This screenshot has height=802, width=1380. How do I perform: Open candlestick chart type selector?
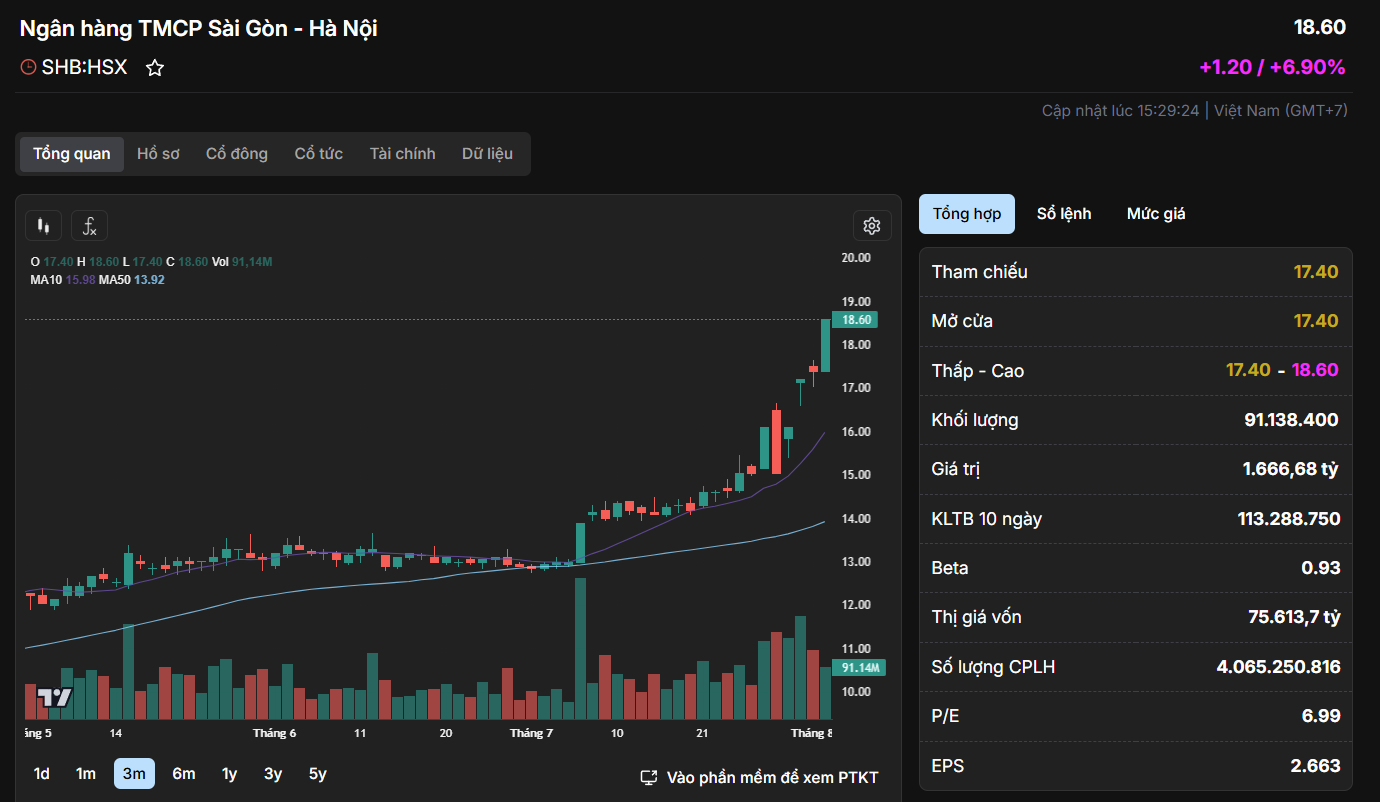[43, 226]
